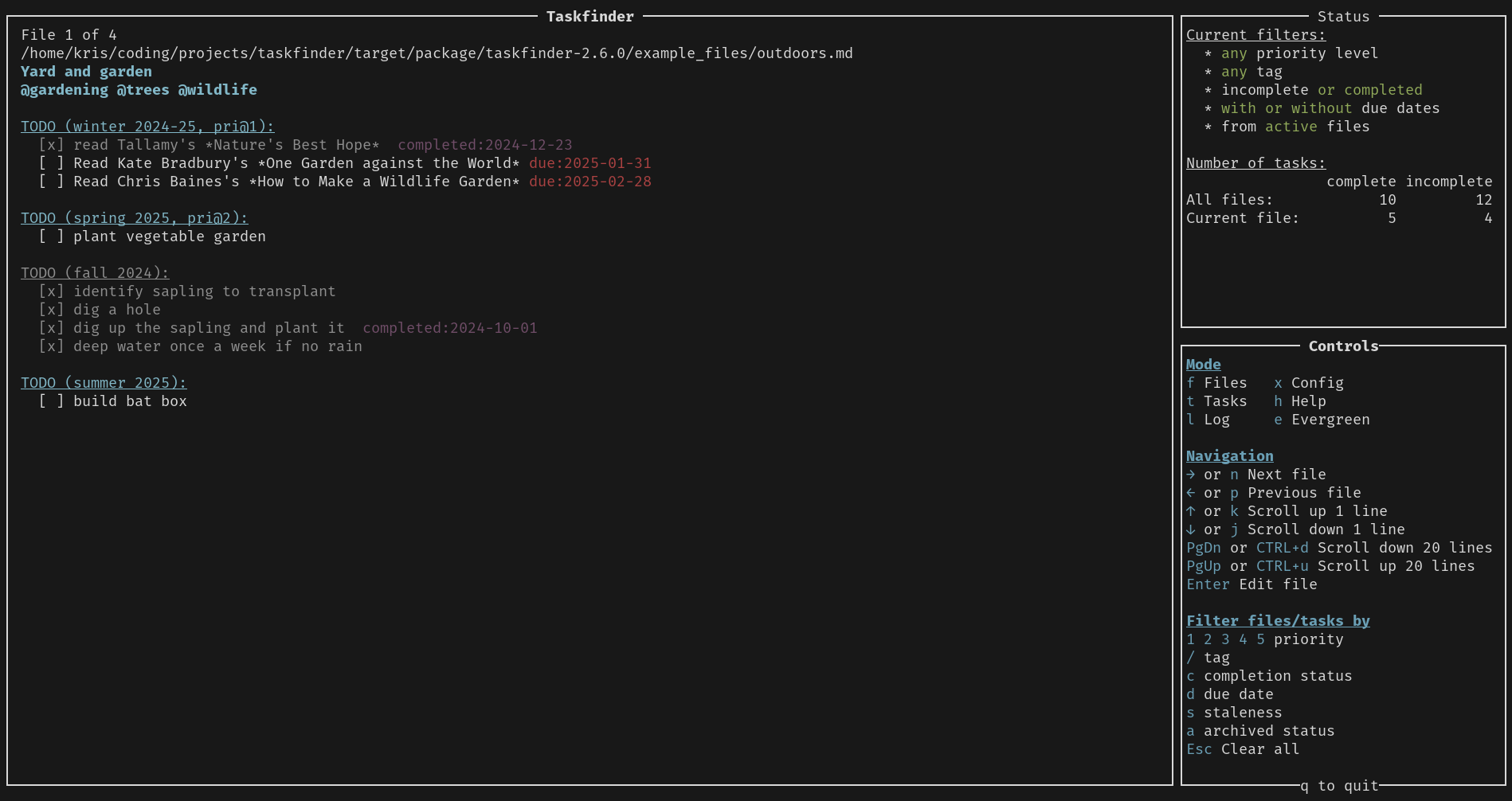Viewport: 1512px width, 801px height.
Task: Click the 'e' Evergreen mode key
Action: [x=1278, y=420]
